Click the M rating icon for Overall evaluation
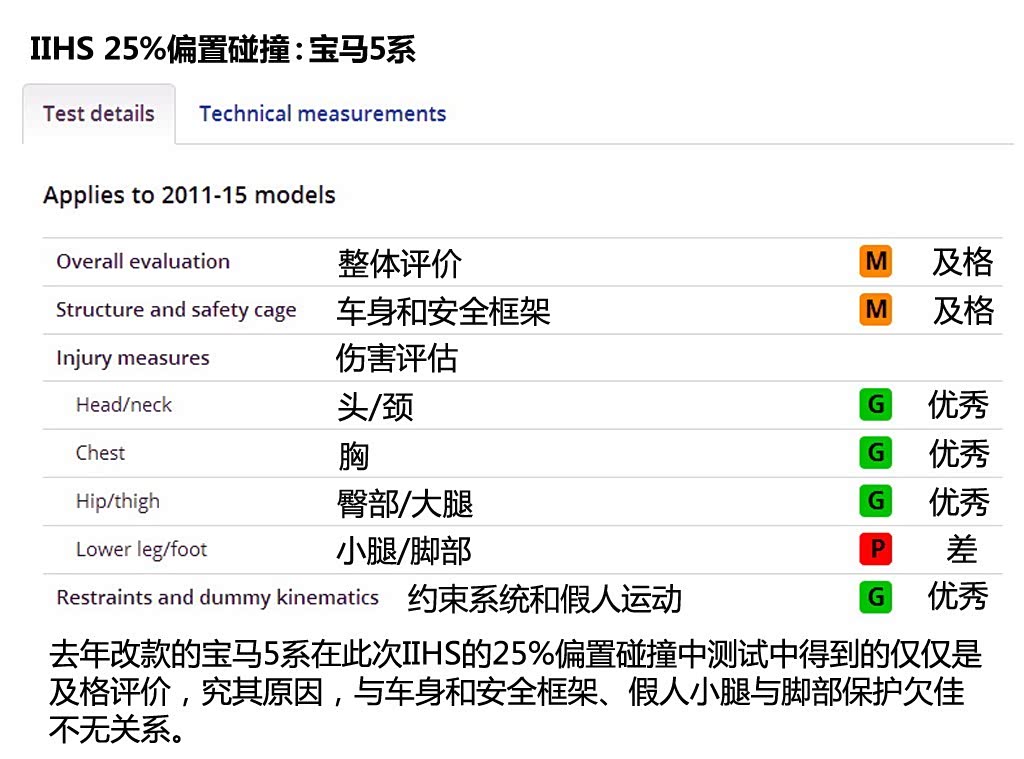Image resolution: width=1024 pixels, height=759 pixels. 876,261
